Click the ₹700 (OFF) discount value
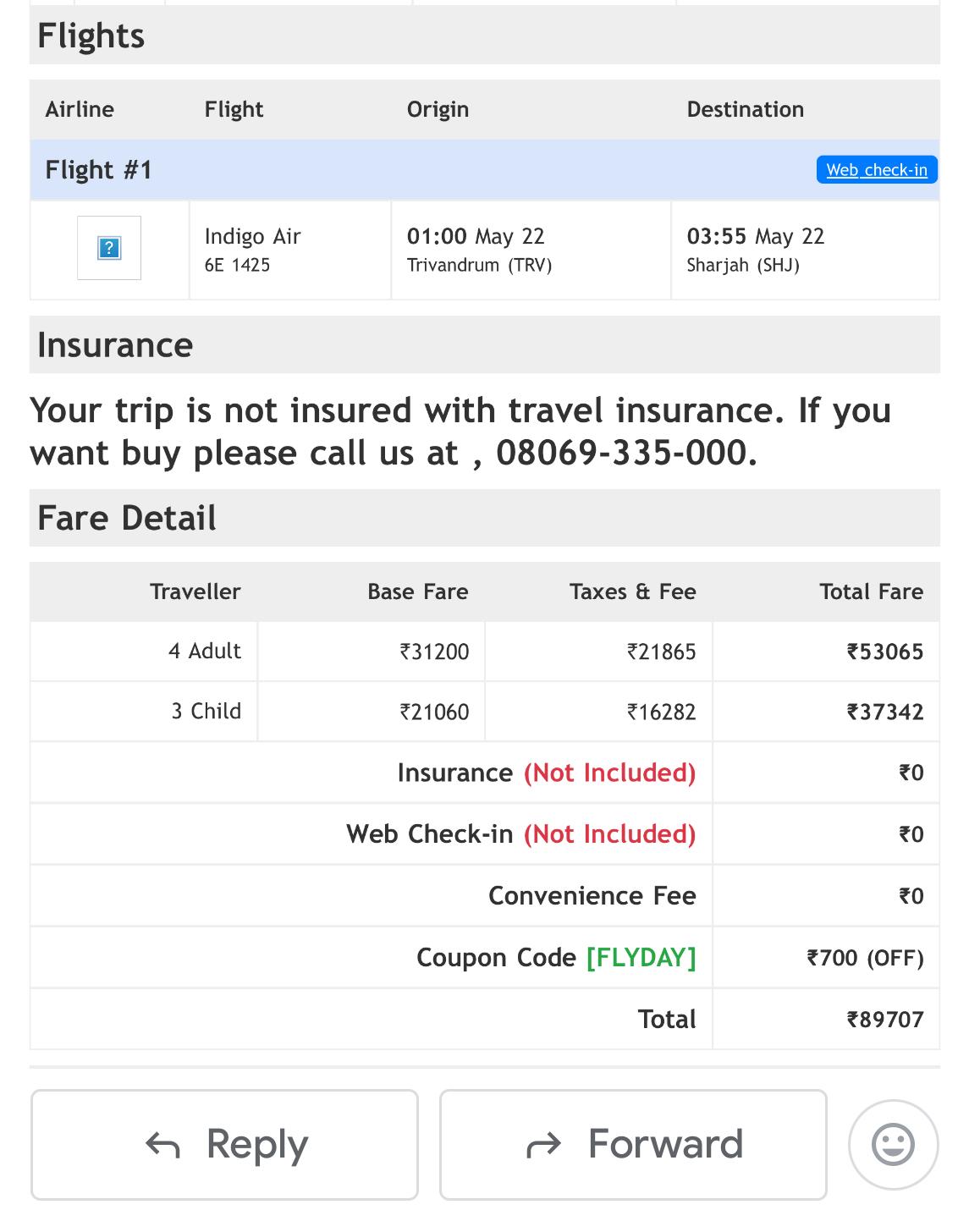Image resolution: width=980 pixels, height=1221 pixels. pyautogui.click(x=865, y=958)
